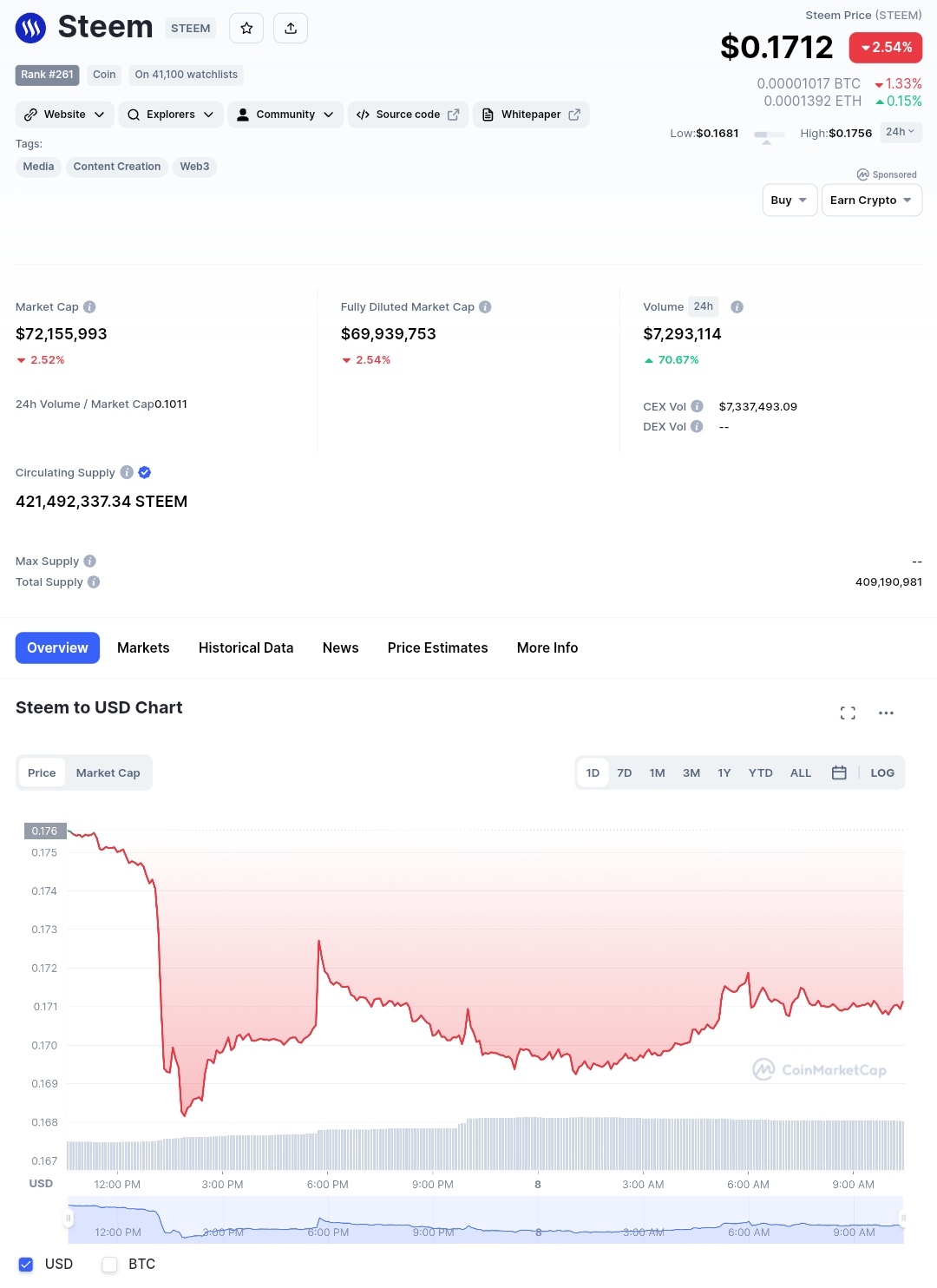Open info icon next to Volume 24h
This screenshot has width=937, height=1288.
coord(737,307)
